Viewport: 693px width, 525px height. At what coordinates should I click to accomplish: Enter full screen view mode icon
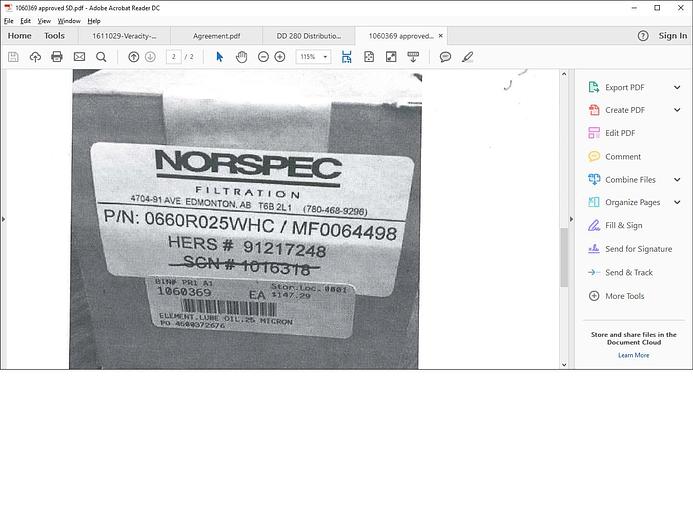tap(391, 57)
